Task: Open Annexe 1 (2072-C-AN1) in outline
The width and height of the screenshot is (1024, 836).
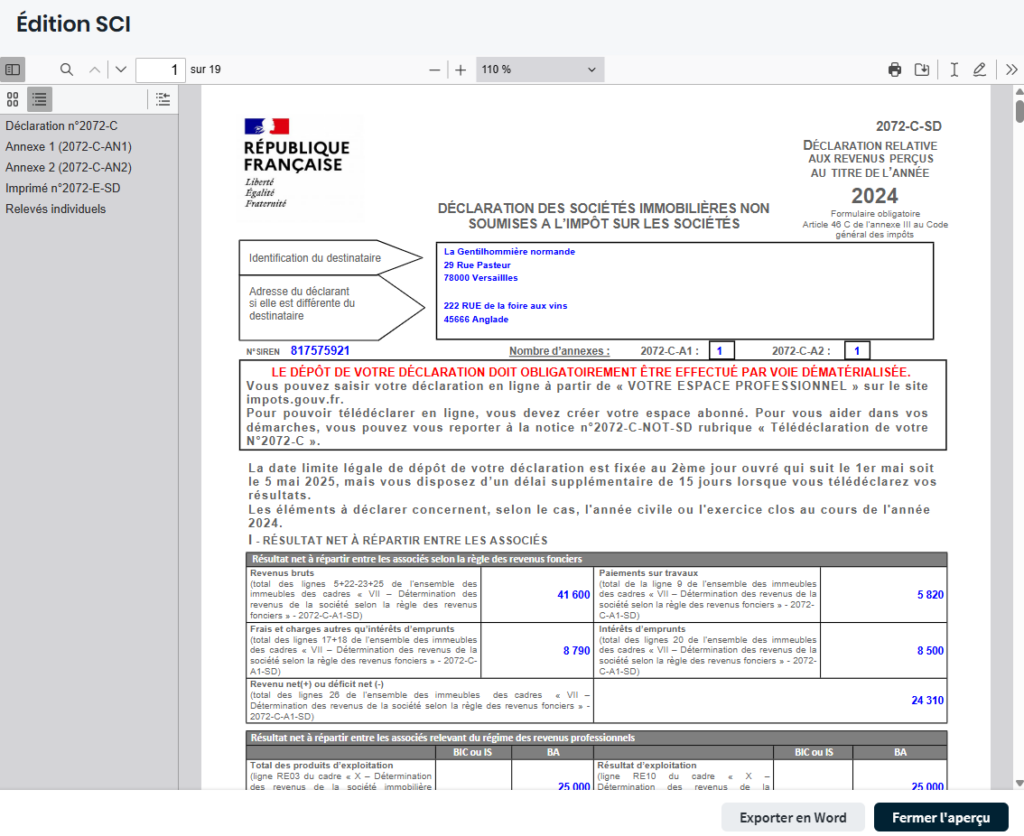Action: [68, 147]
